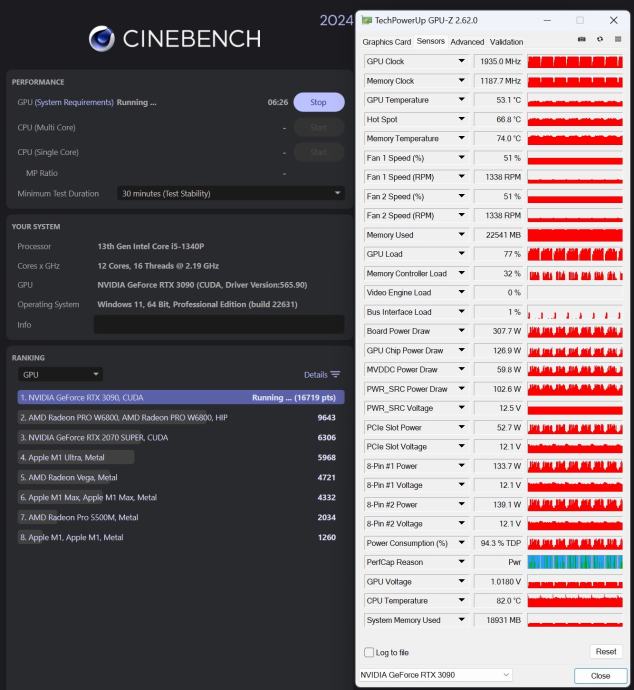634x690 pixels.
Task: Stop the running GPU benchmark
Action: click(x=318, y=102)
